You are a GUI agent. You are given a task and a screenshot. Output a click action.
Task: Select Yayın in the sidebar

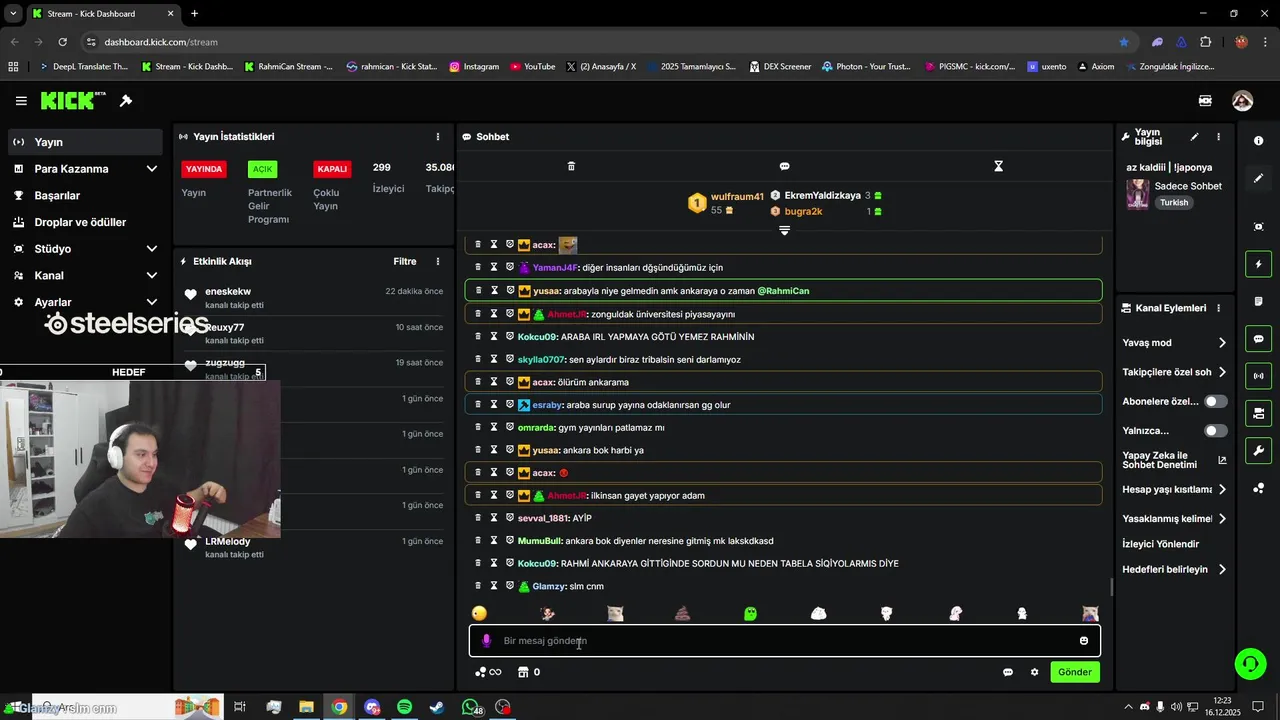click(85, 142)
